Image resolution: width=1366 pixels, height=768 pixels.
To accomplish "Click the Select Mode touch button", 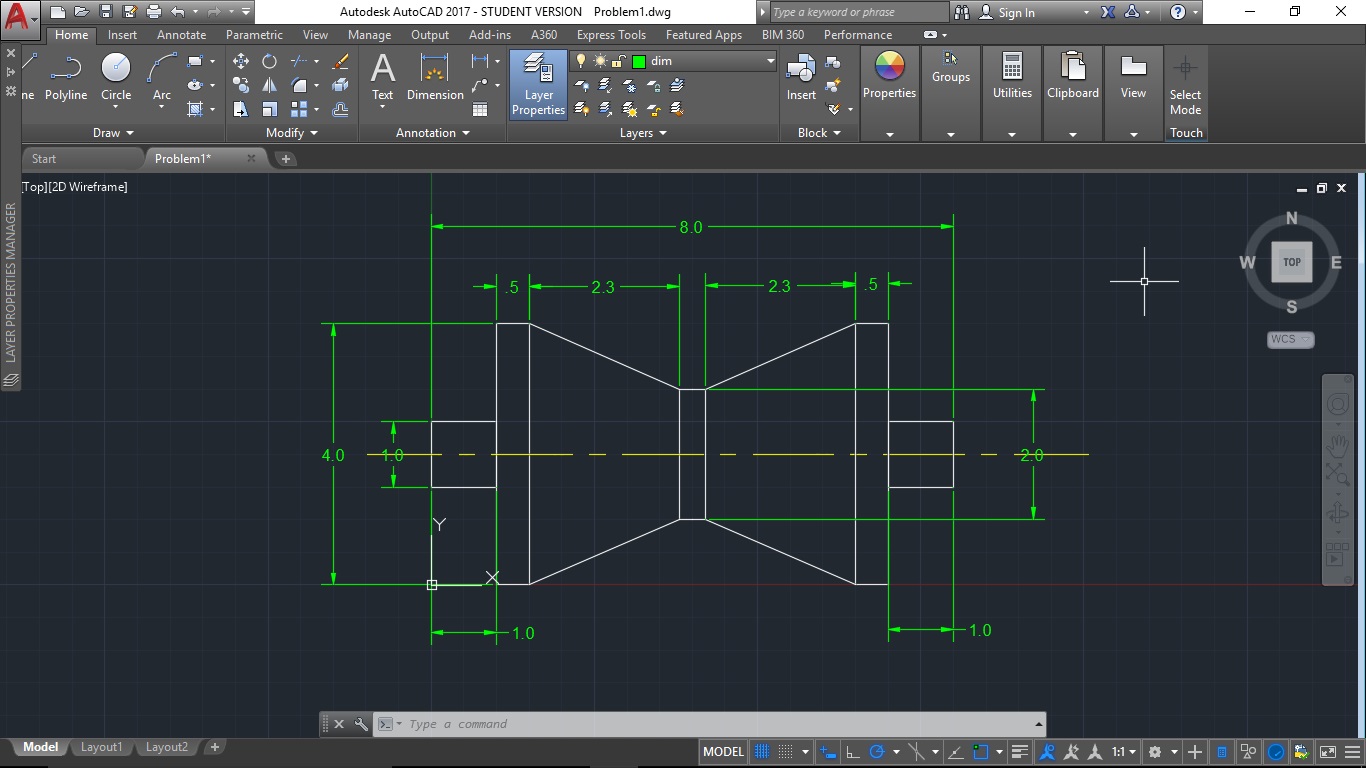I will pos(1185,85).
